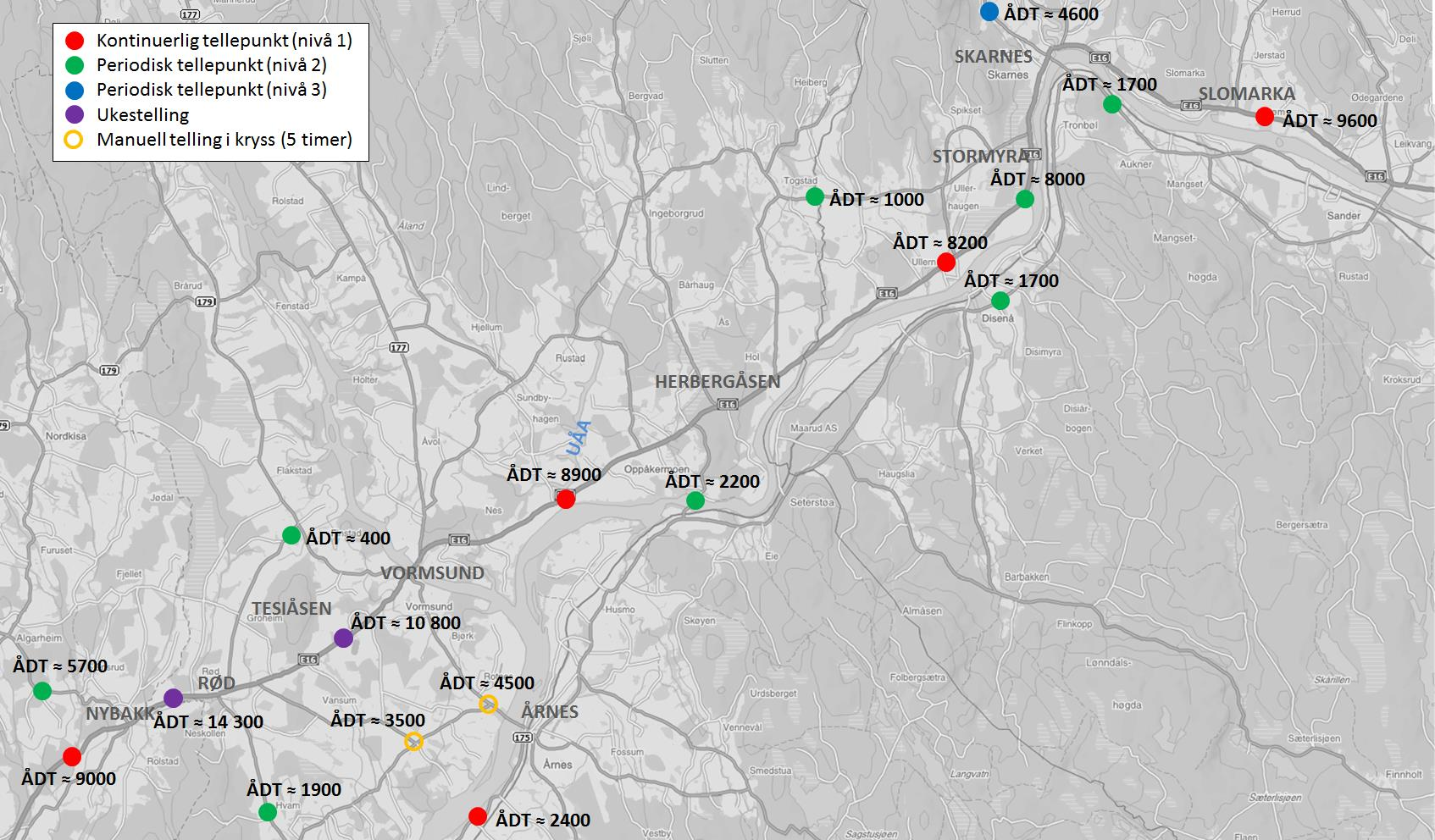This screenshot has width=1435, height=840.
Task: Click the green marker beside ÅDT ≈ 400
Action: click(x=291, y=535)
